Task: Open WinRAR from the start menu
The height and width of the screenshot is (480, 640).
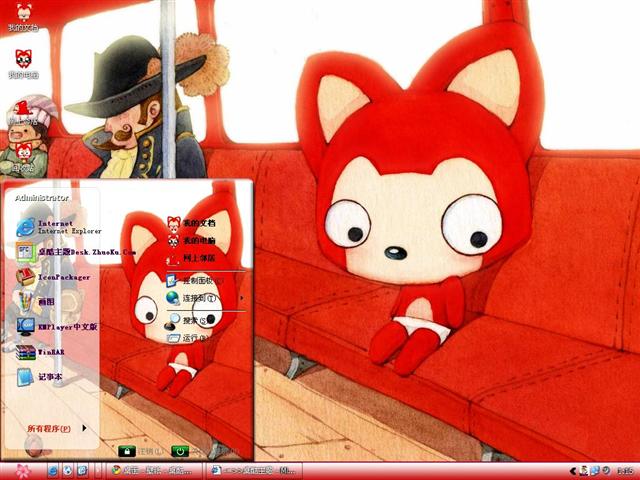Action: point(40,352)
